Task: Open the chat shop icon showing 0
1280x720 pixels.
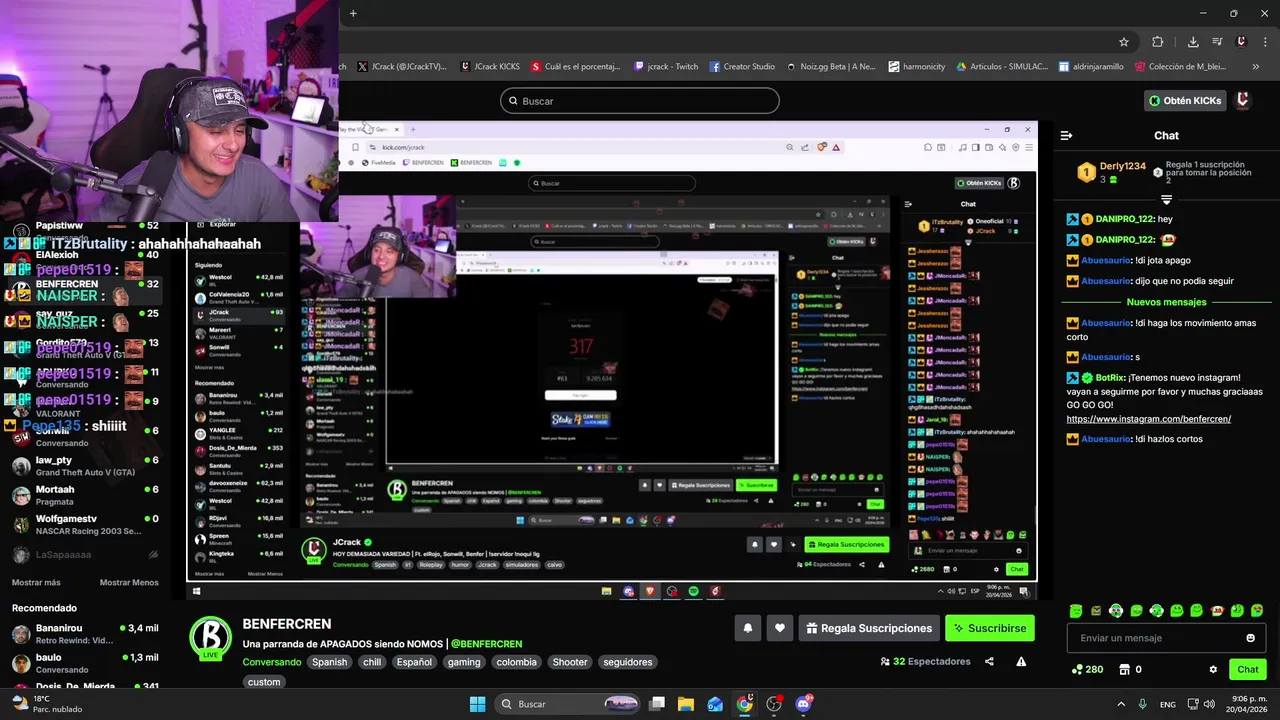Action: point(1130,670)
